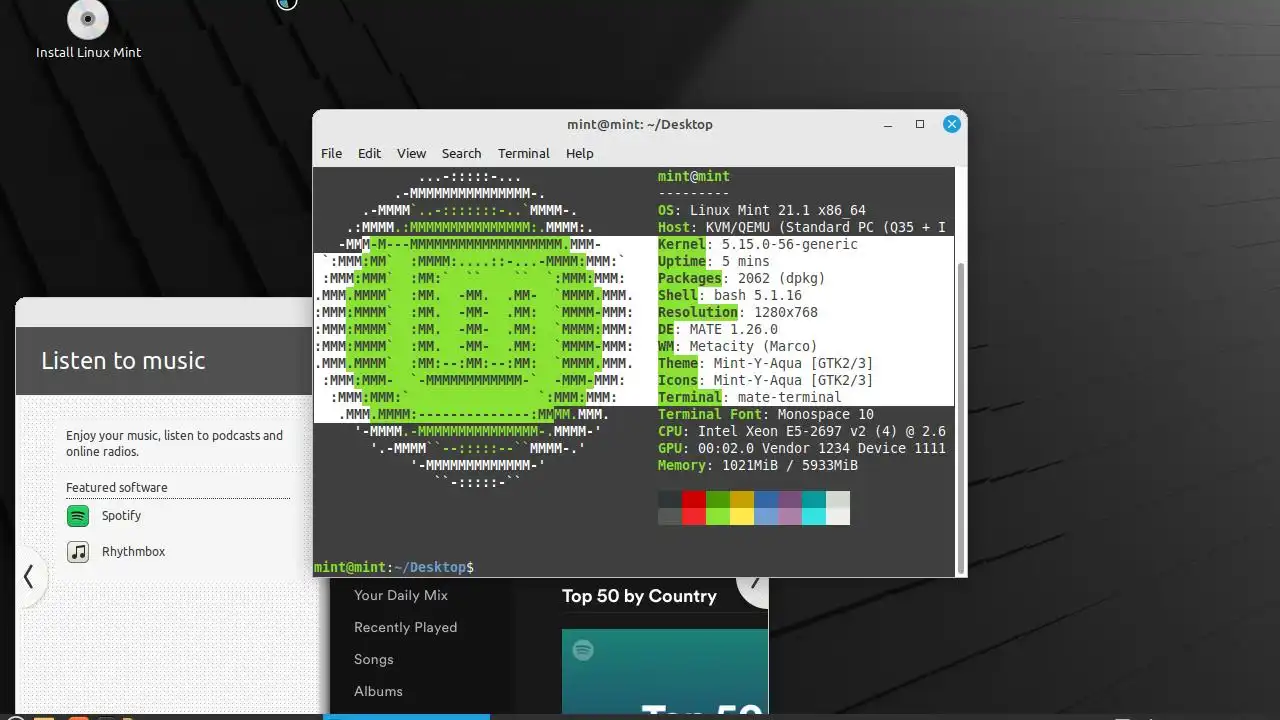
Task: Click the 'GPU: 00:02.0 Vendor 1234' line
Action: coord(802,448)
